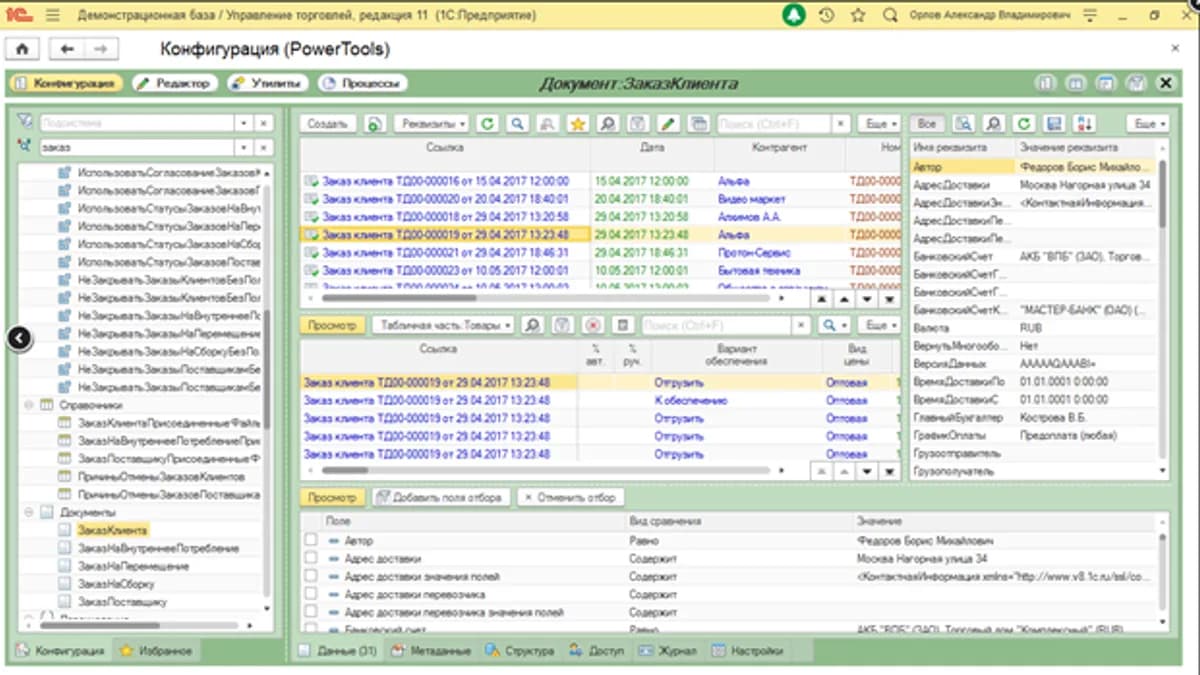Click the yellow star icon in list toolbar
Screen dimensions: 1200x675
[577, 124]
